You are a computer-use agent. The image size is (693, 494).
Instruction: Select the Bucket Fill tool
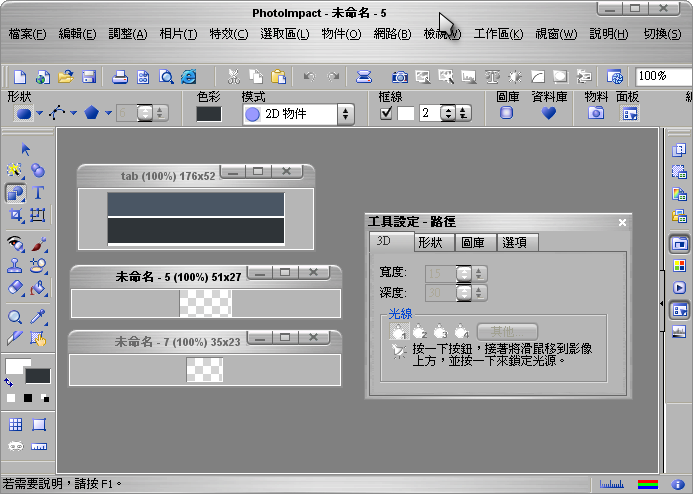point(38,288)
